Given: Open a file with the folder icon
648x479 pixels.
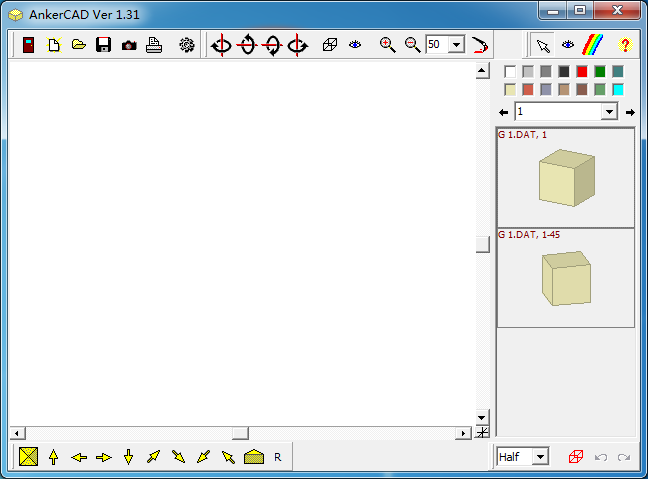Looking at the screenshot, I should coord(79,44).
